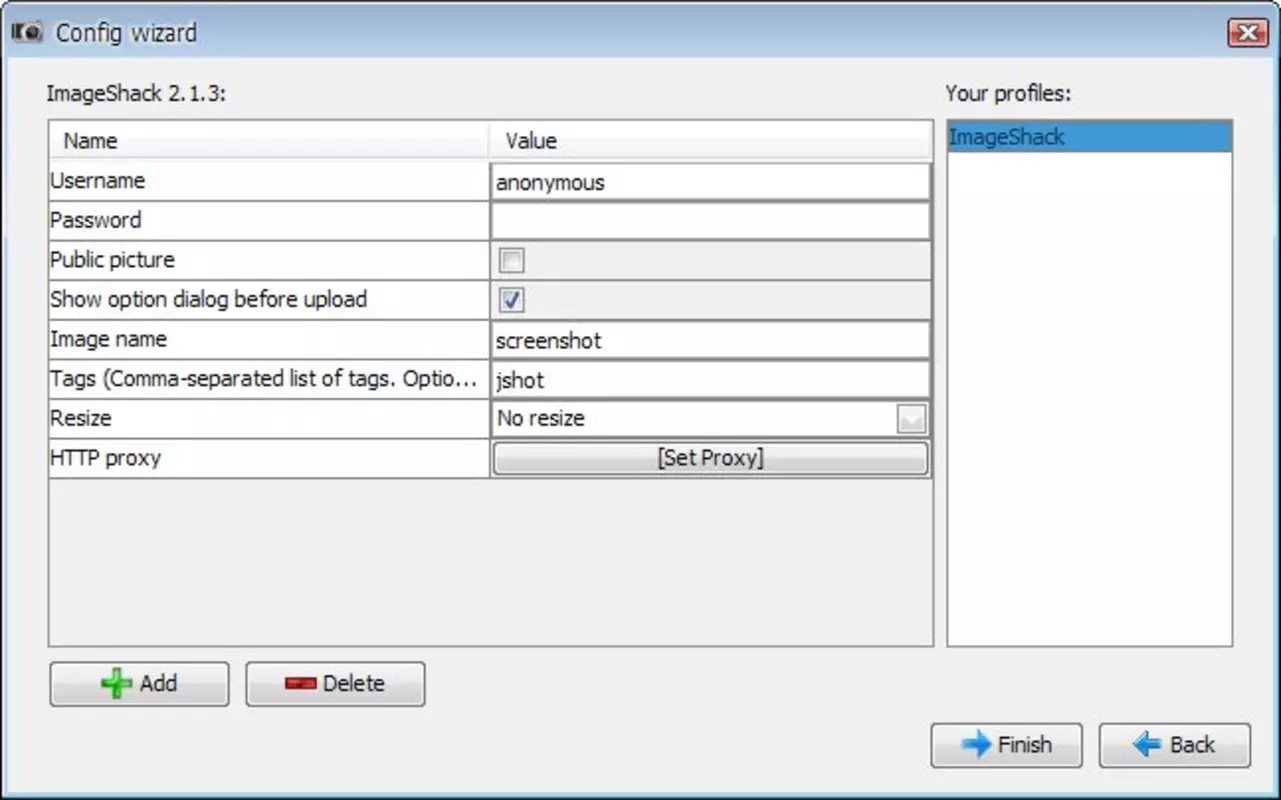
Task: Click the Set Proxy button
Action: click(x=710, y=458)
